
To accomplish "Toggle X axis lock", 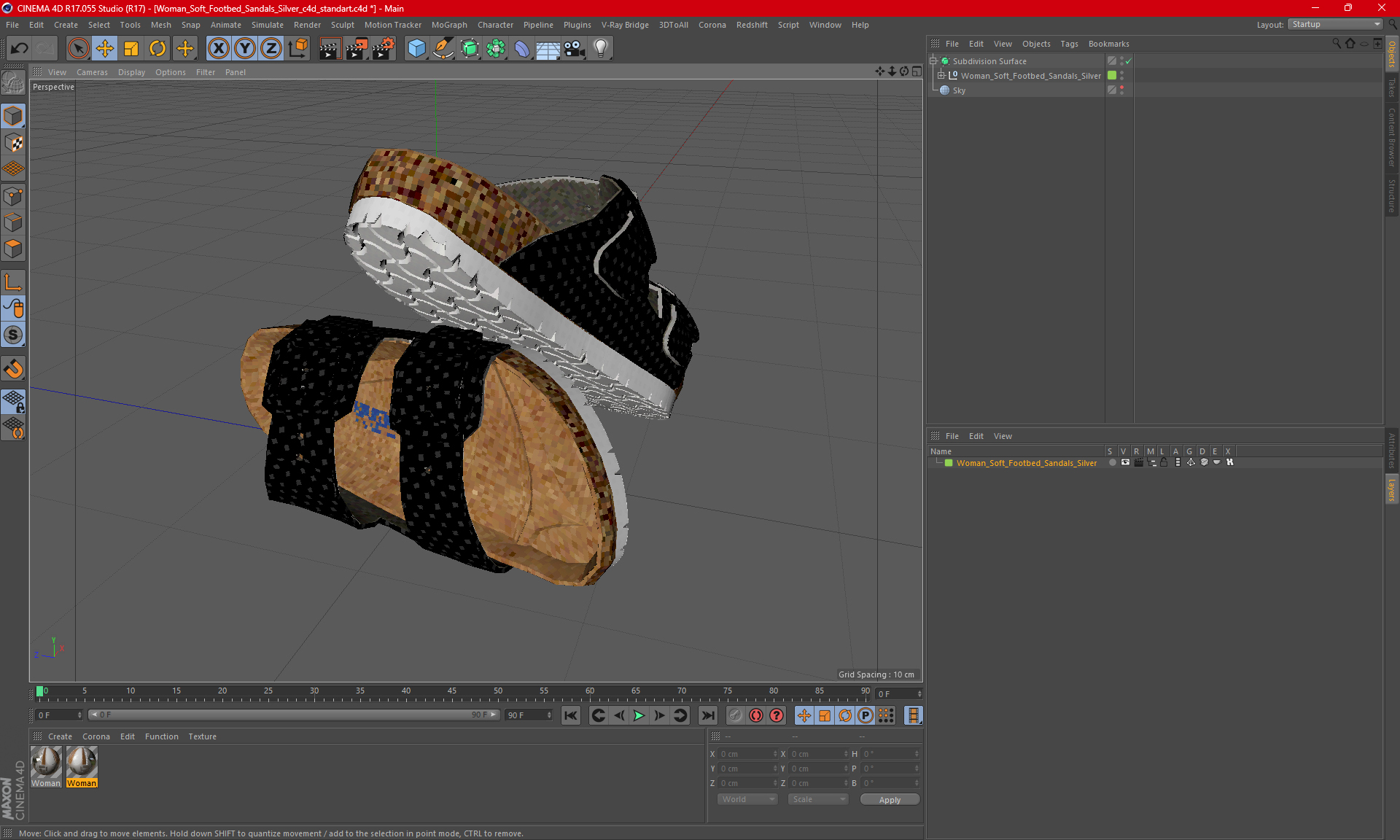I will [218, 48].
